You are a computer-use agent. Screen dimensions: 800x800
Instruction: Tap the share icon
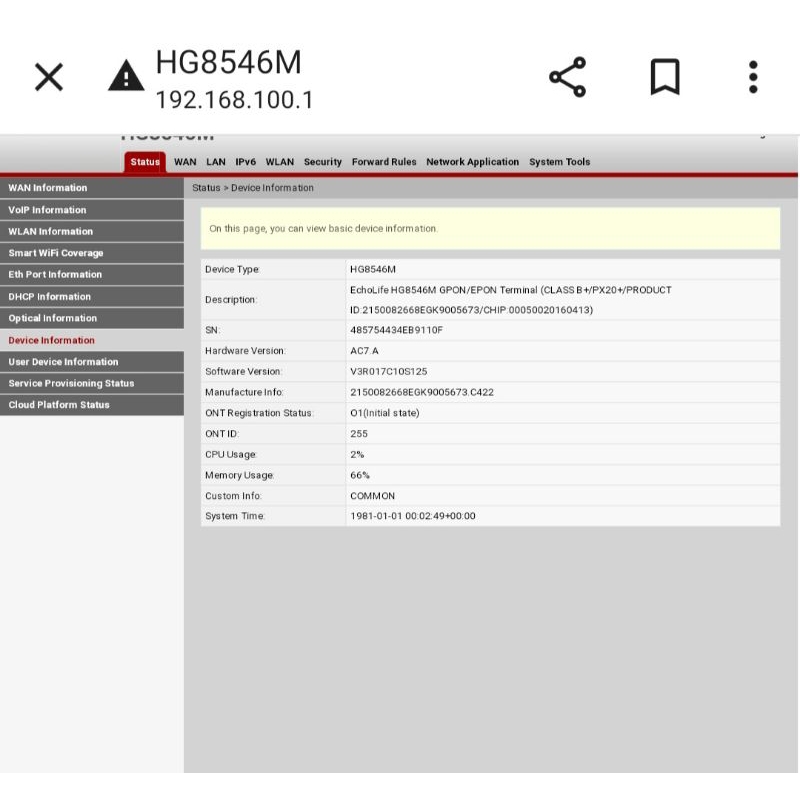point(567,77)
